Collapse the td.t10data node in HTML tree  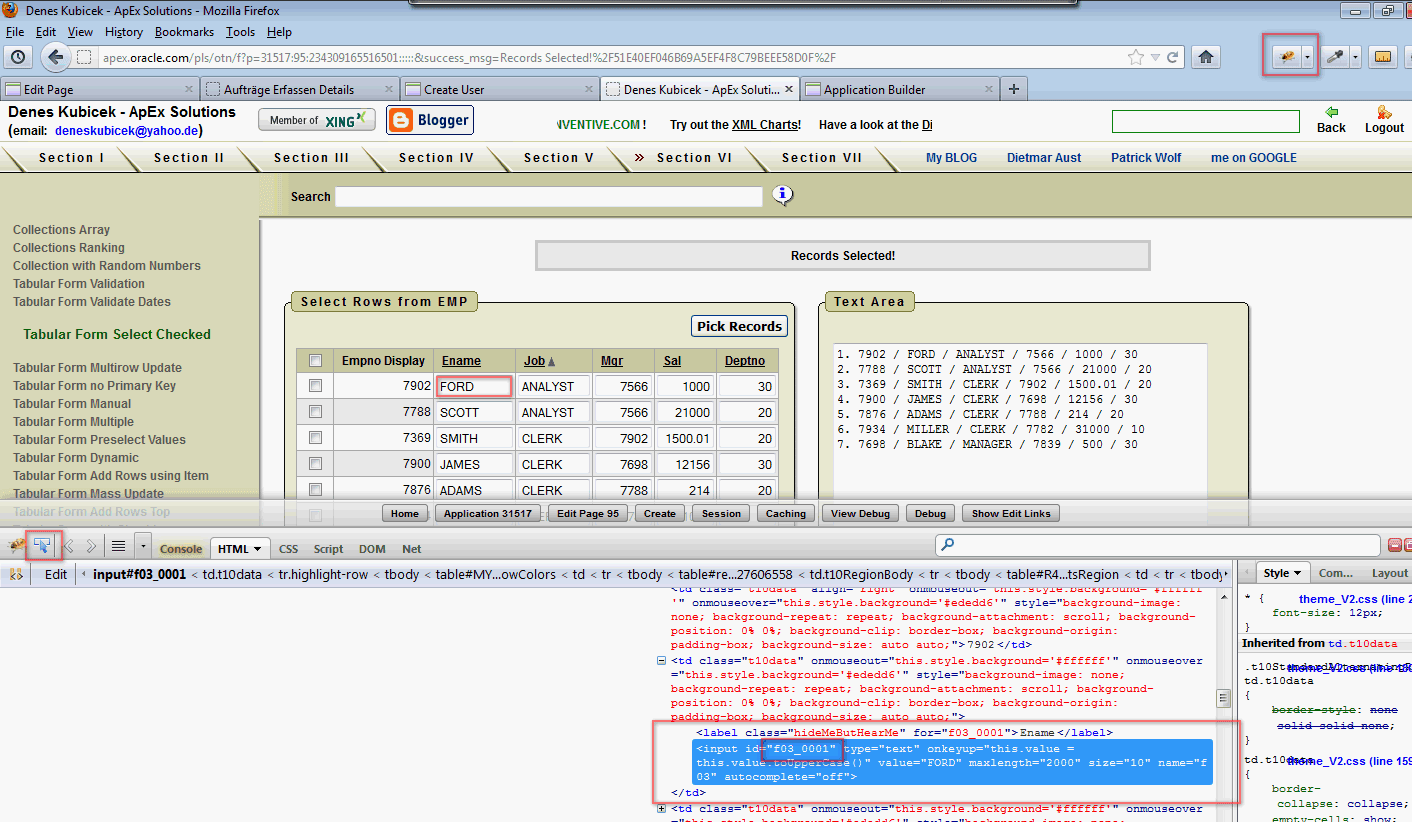click(661, 661)
